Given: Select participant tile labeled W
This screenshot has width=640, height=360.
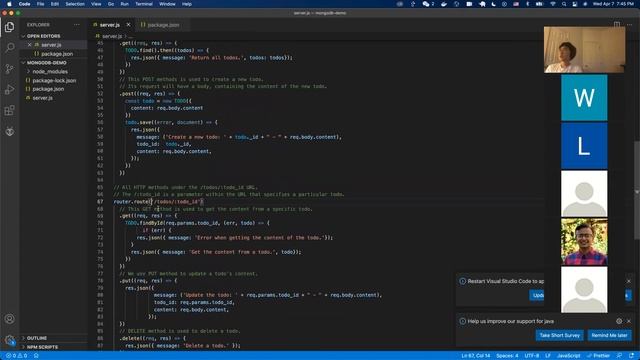Looking at the screenshot, I should (584, 98).
